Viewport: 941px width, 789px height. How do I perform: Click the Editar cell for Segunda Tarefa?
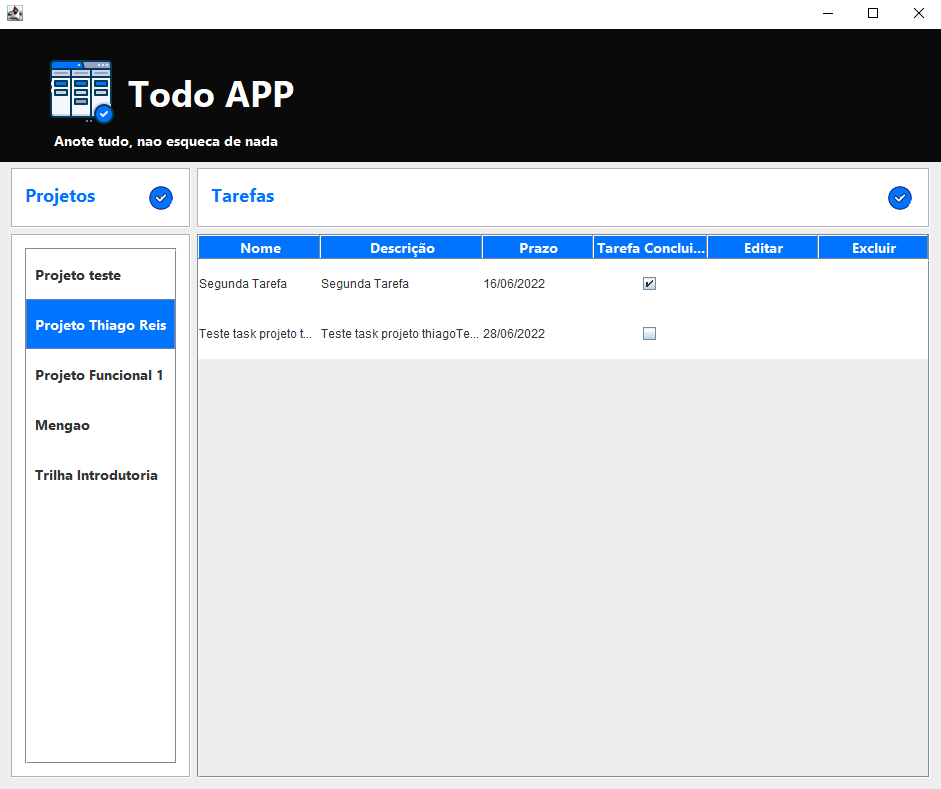(x=762, y=283)
